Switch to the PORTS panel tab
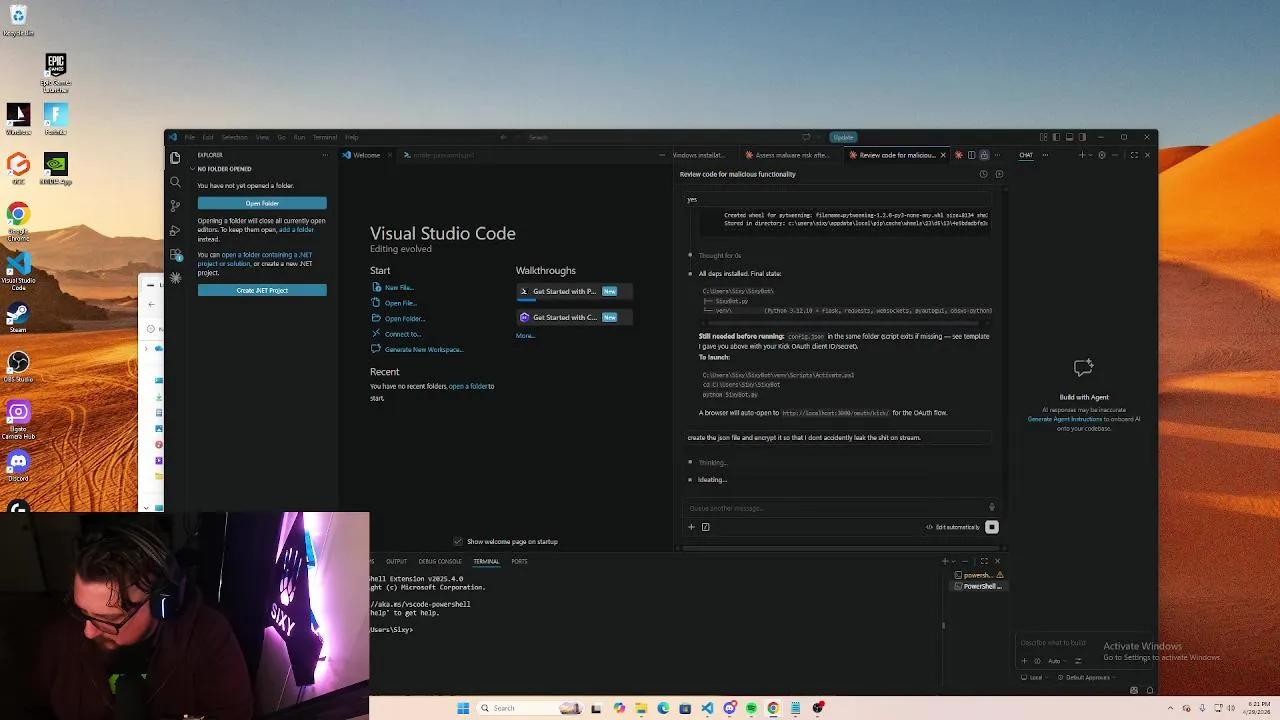This screenshot has height=720, width=1280. 519,561
